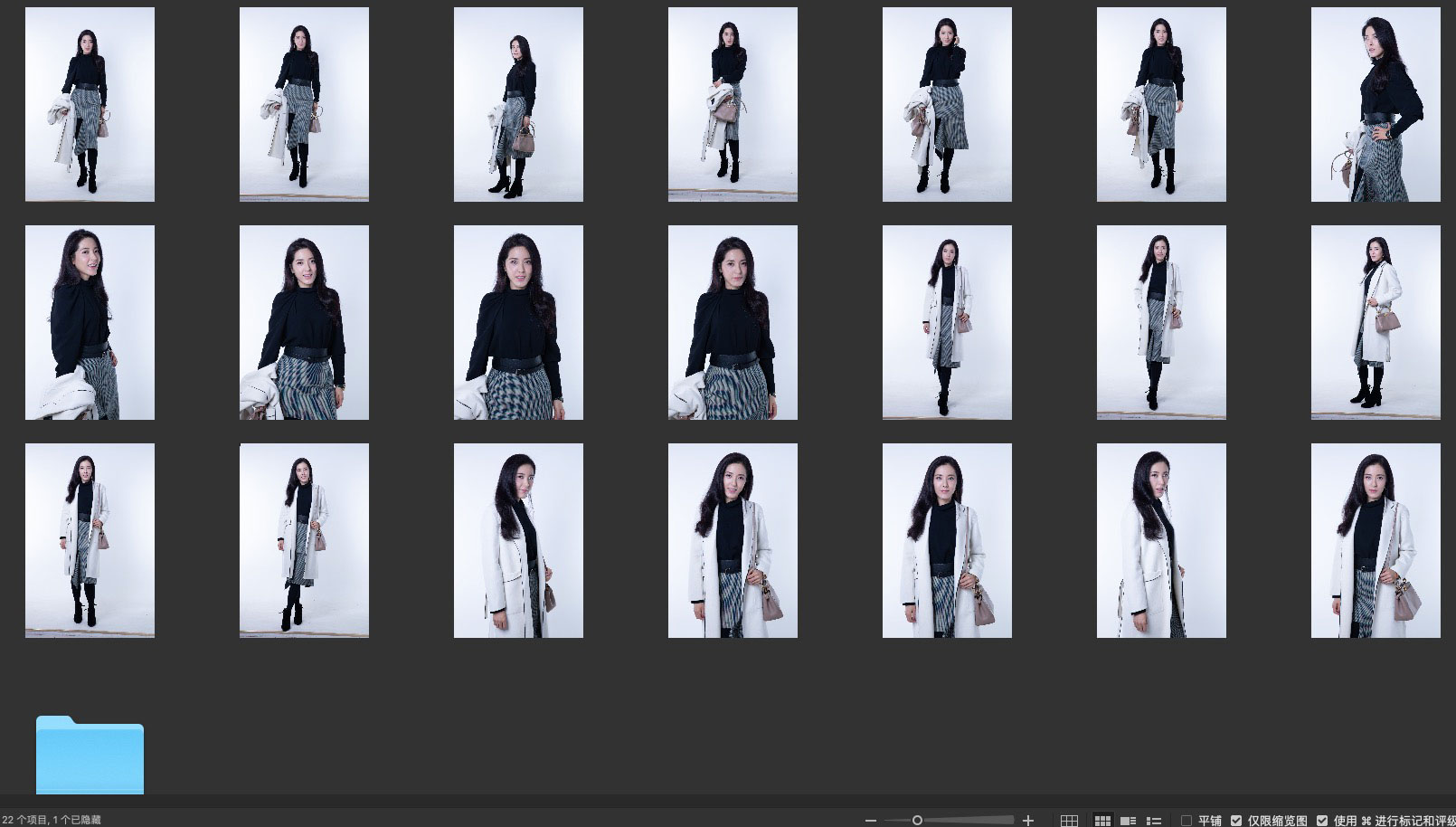The image size is (1456, 827).
Task: Switch to the details view icon
Action: coord(1128,821)
